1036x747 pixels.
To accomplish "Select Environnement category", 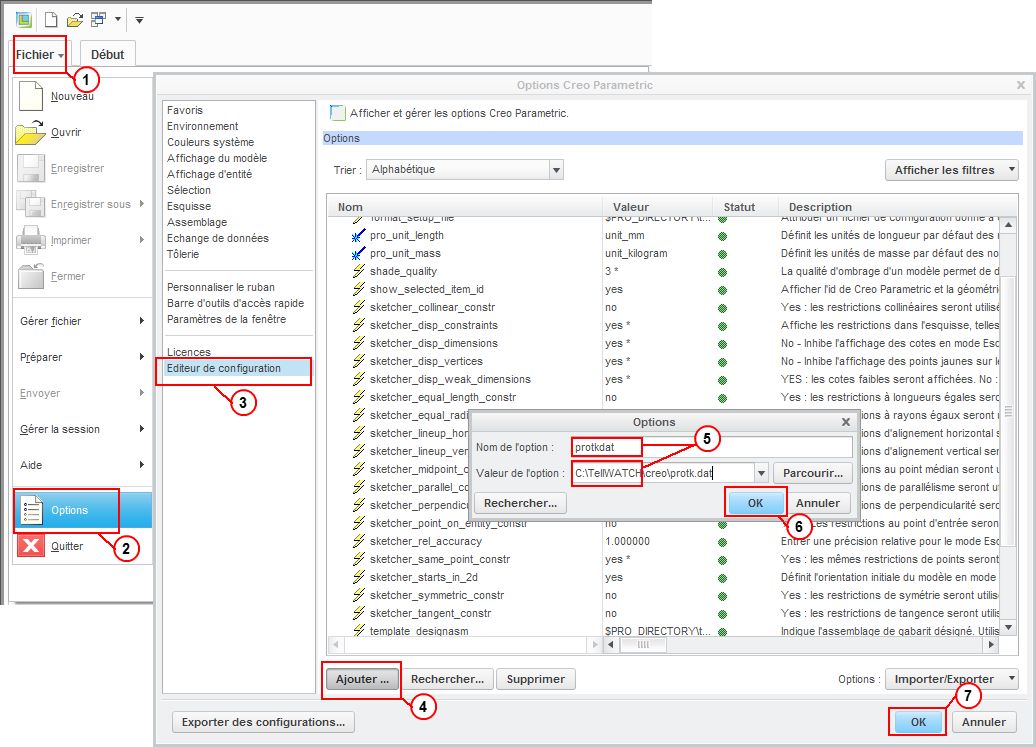I will [x=203, y=126].
